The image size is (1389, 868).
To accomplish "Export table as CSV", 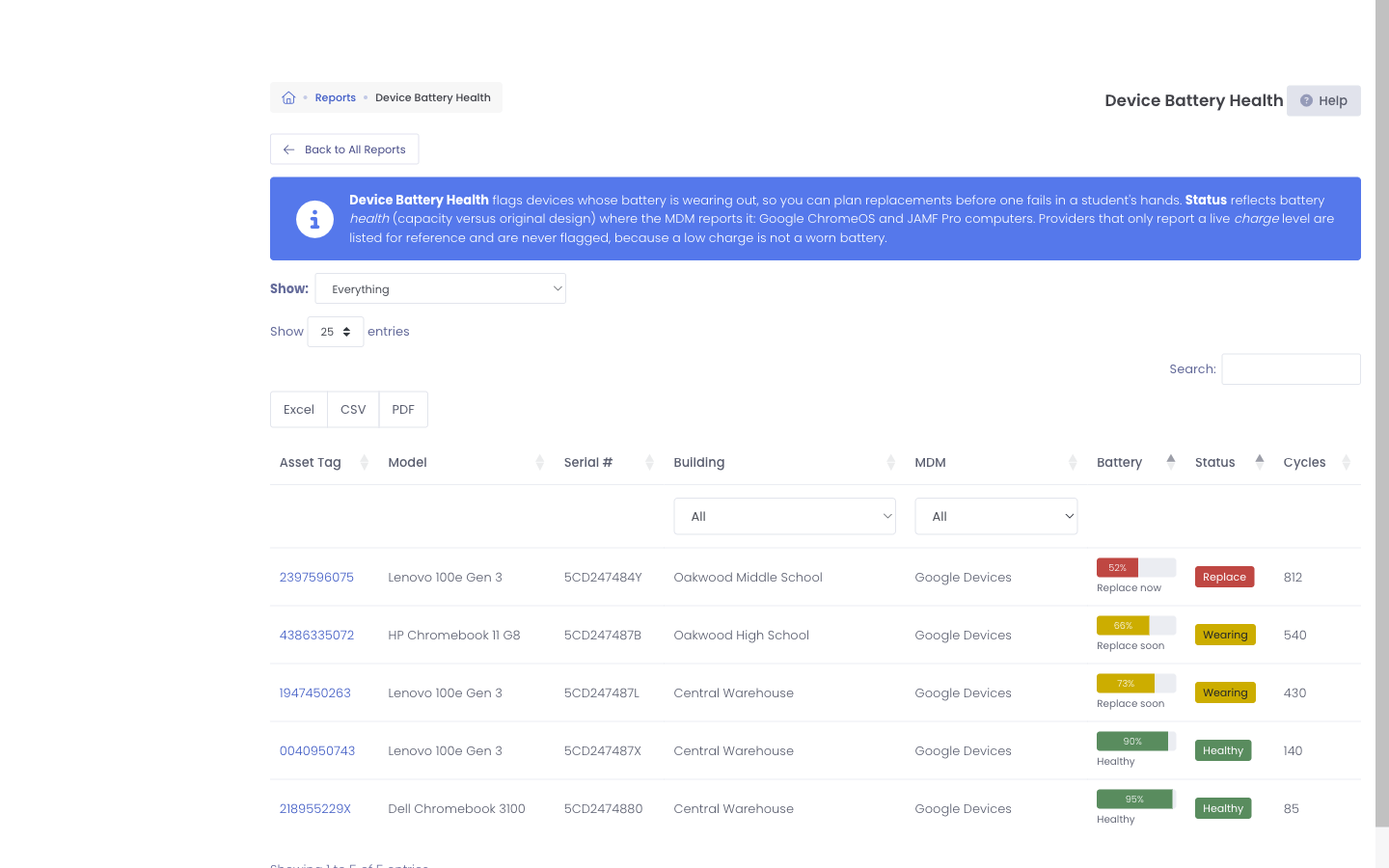I will coord(353,410).
